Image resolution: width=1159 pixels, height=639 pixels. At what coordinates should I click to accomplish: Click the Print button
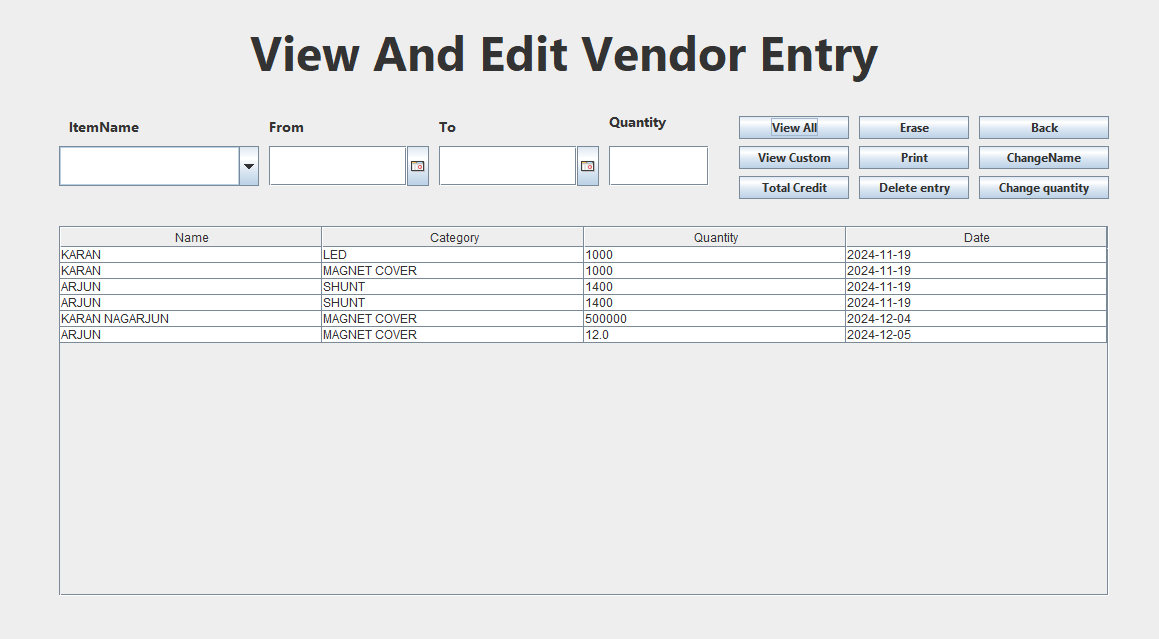click(x=913, y=157)
